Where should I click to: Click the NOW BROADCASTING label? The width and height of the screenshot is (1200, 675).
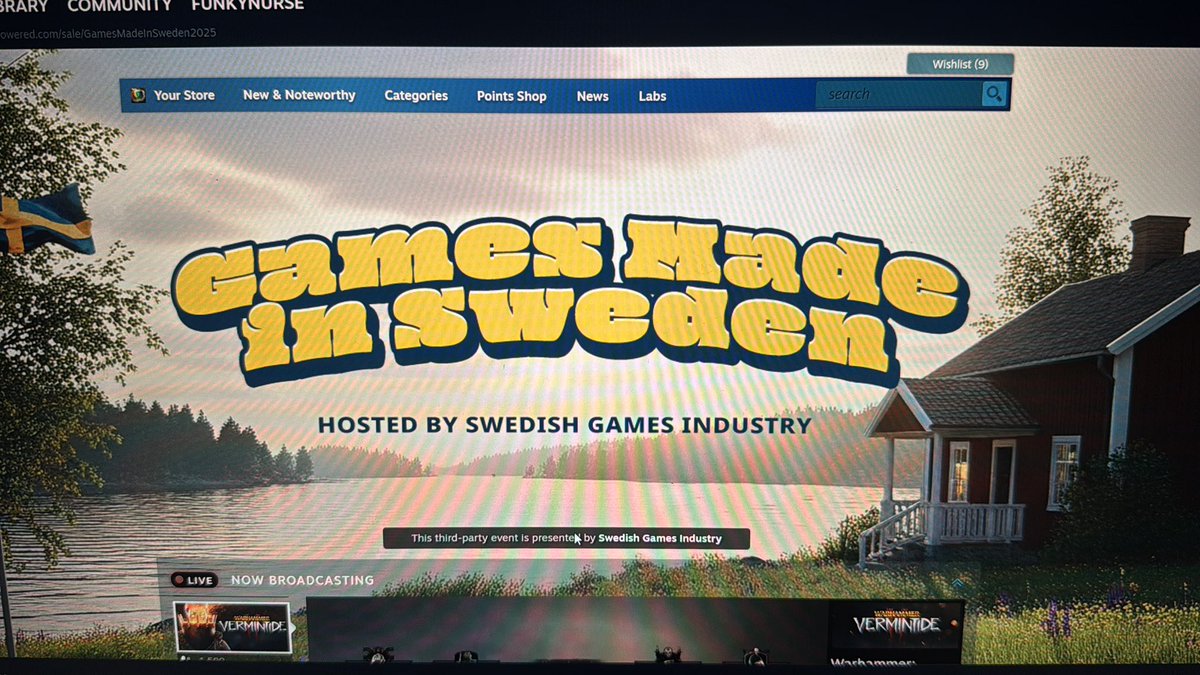click(x=302, y=580)
